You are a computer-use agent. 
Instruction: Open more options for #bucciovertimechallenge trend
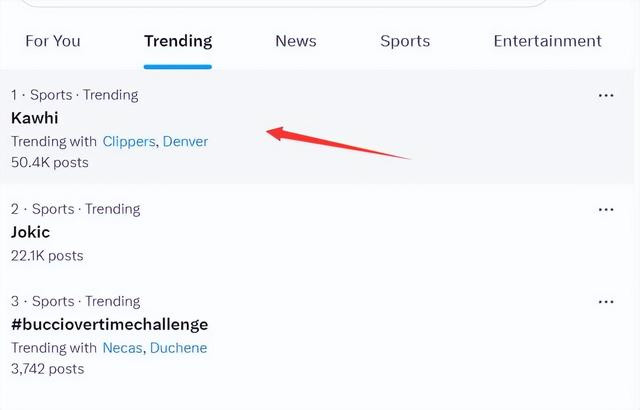pyautogui.click(x=606, y=302)
